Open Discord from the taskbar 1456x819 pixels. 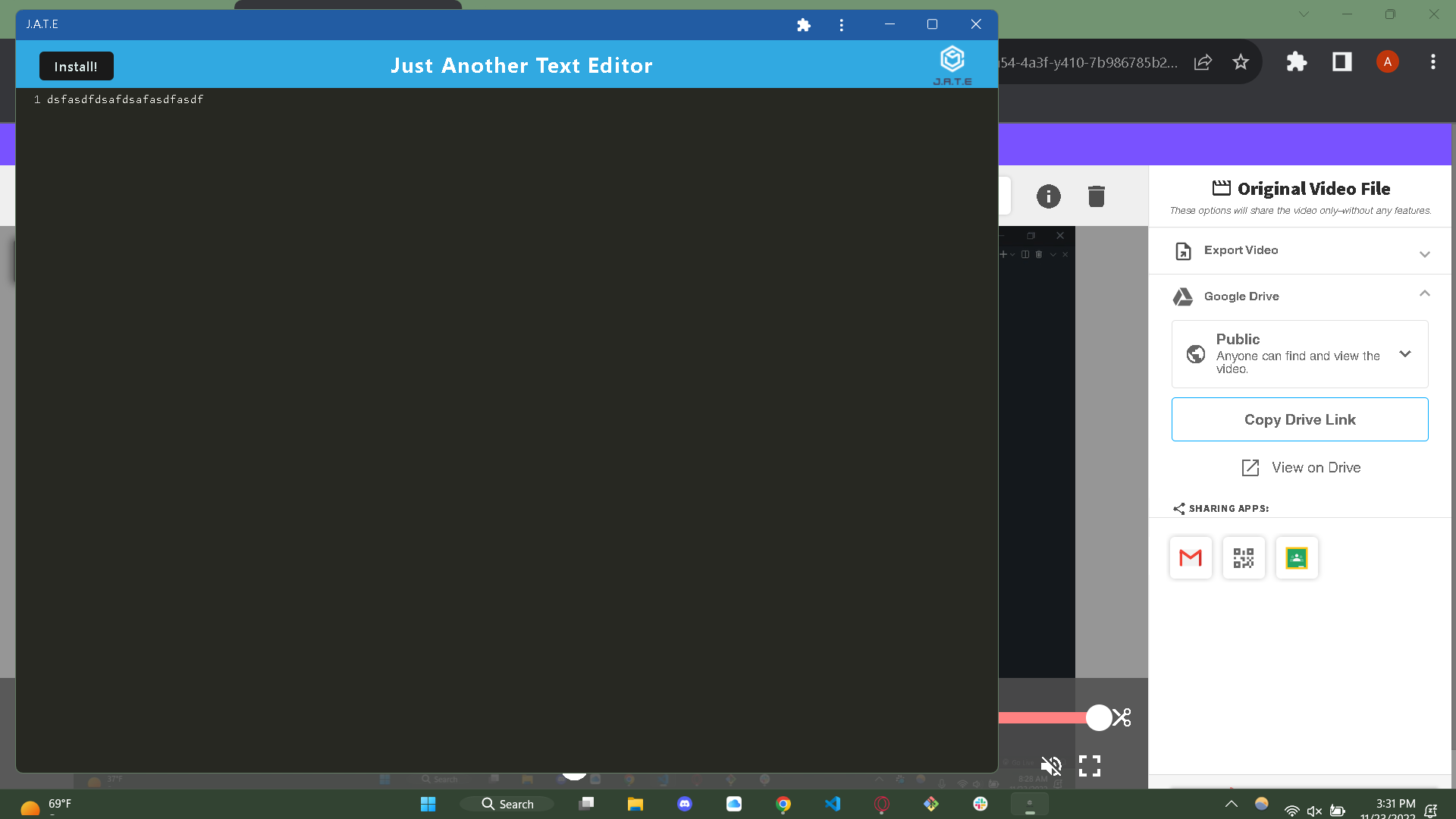coord(685,804)
